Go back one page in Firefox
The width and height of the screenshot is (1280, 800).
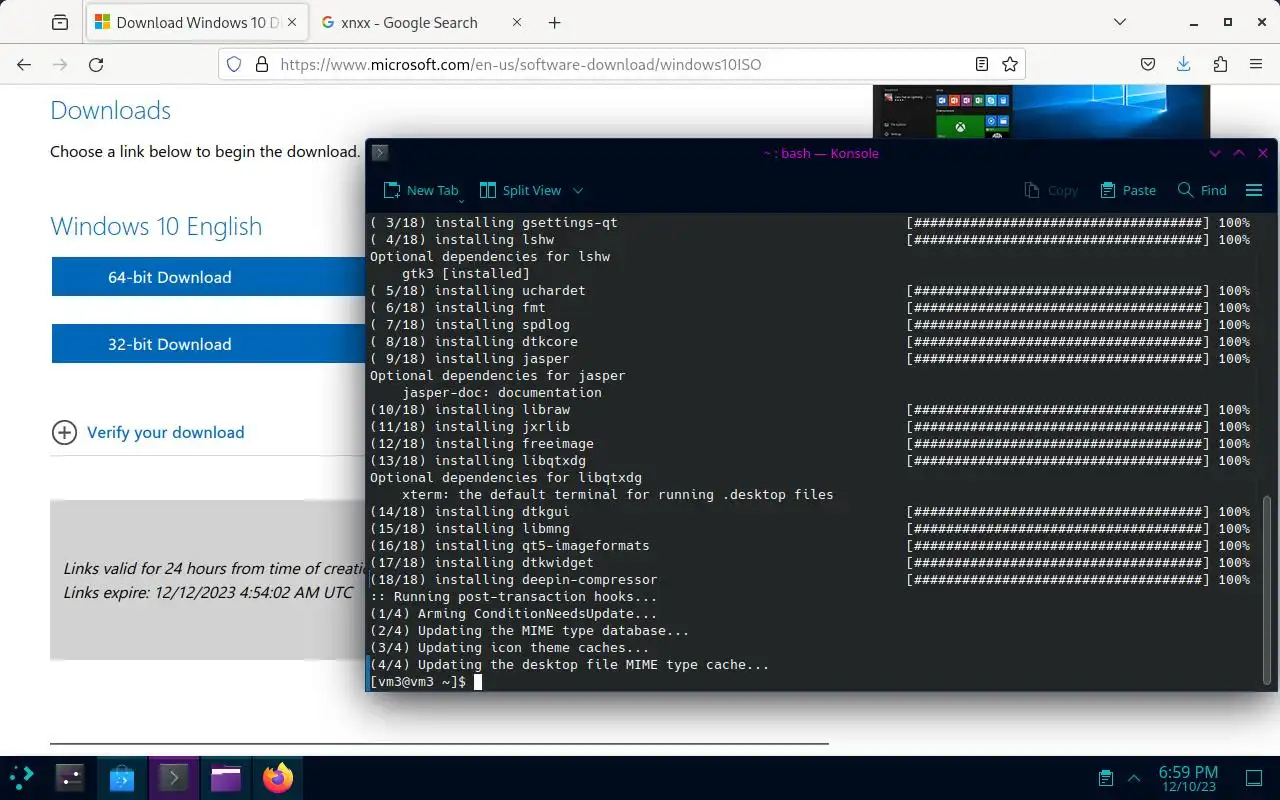(24, 64)
